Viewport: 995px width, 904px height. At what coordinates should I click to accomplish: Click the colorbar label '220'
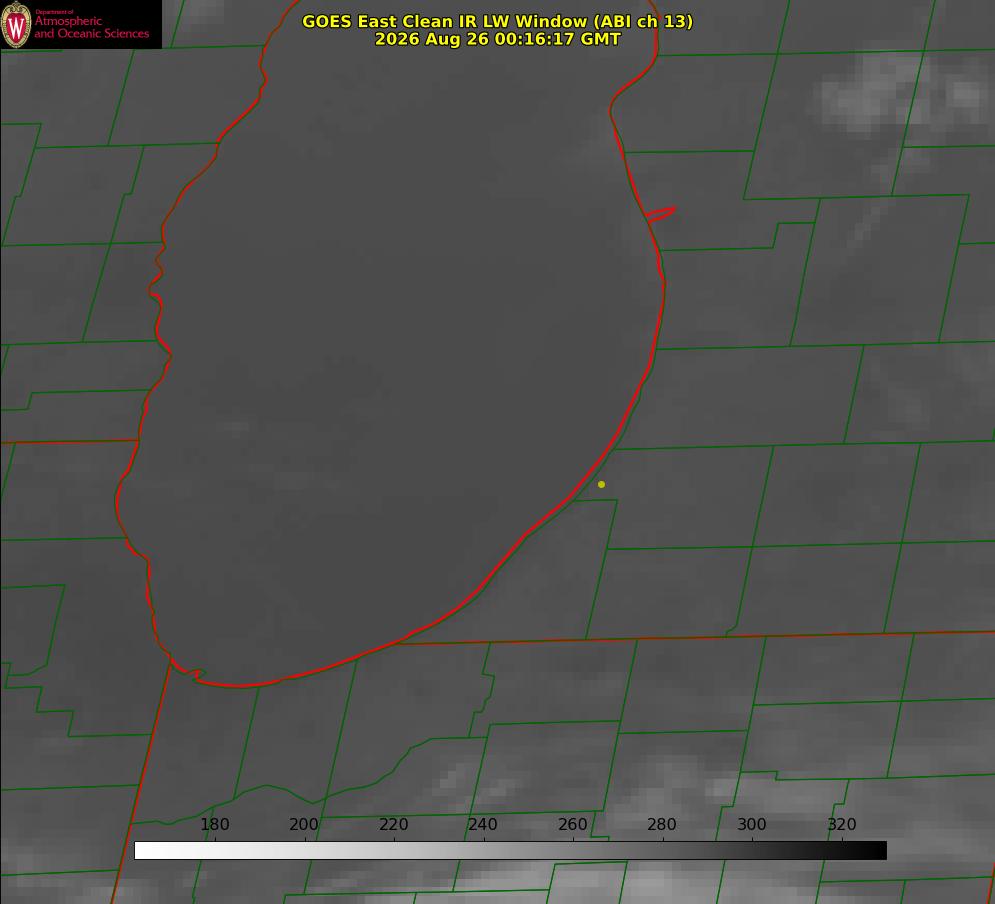393,824
